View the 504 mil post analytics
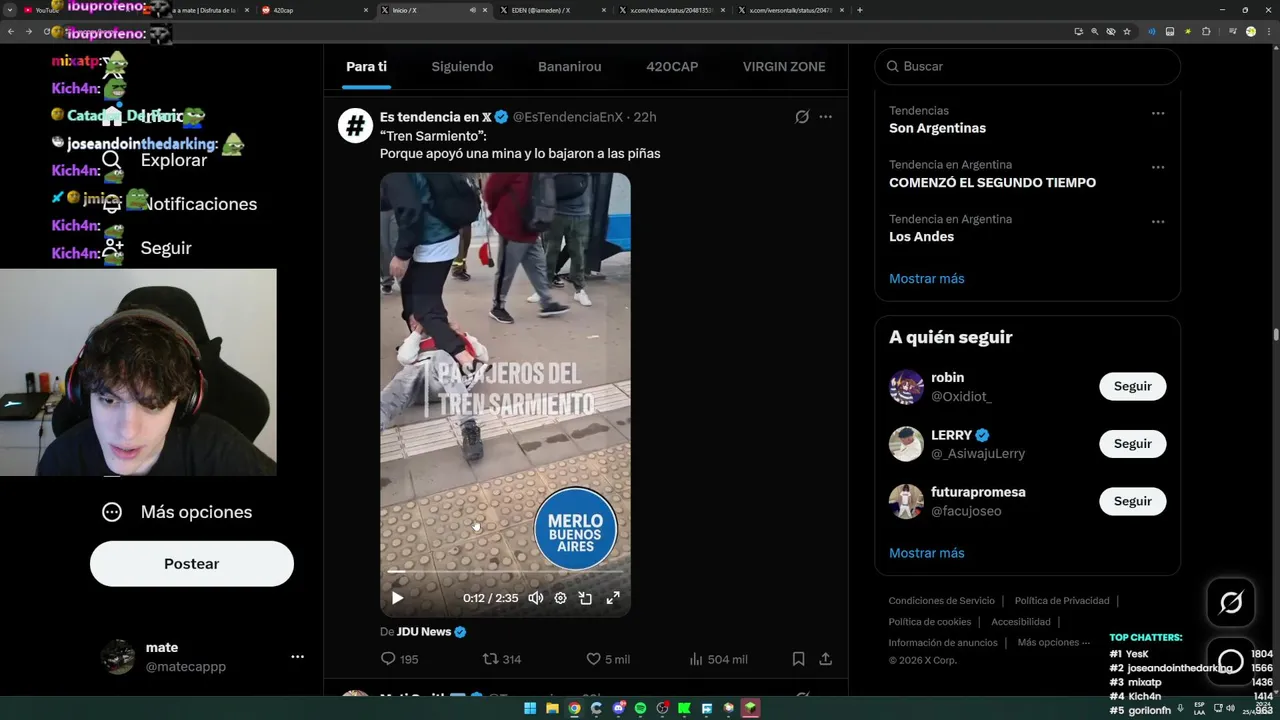 tap(718, 659)
